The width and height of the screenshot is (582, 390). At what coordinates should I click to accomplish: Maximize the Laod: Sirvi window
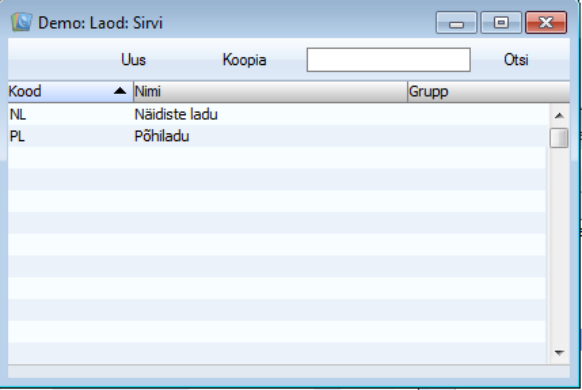pos(501,23)
